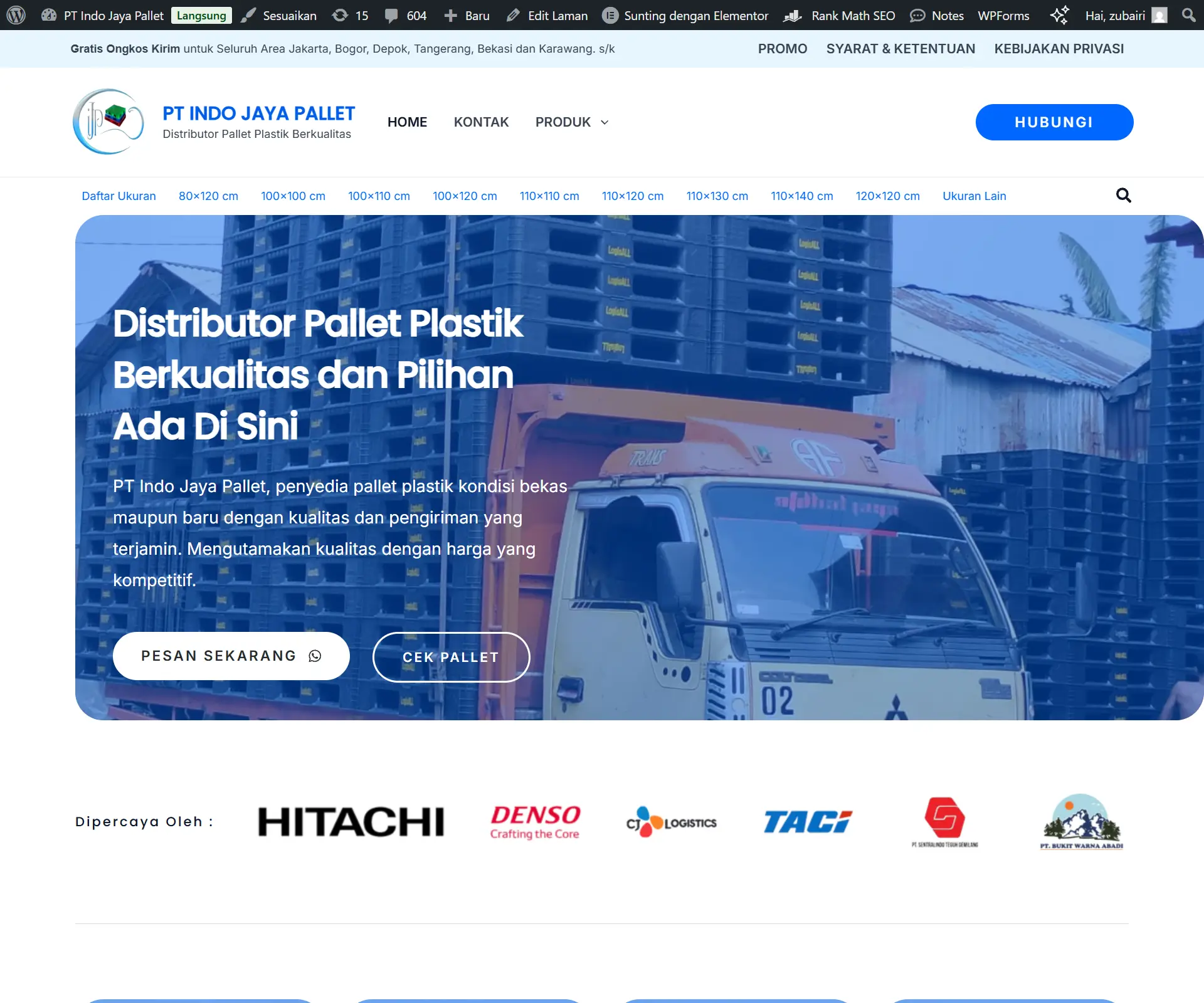The image size is (1204, 1003).
Task: Select the 100×120 cm size menu item
Action: (465, 196)
